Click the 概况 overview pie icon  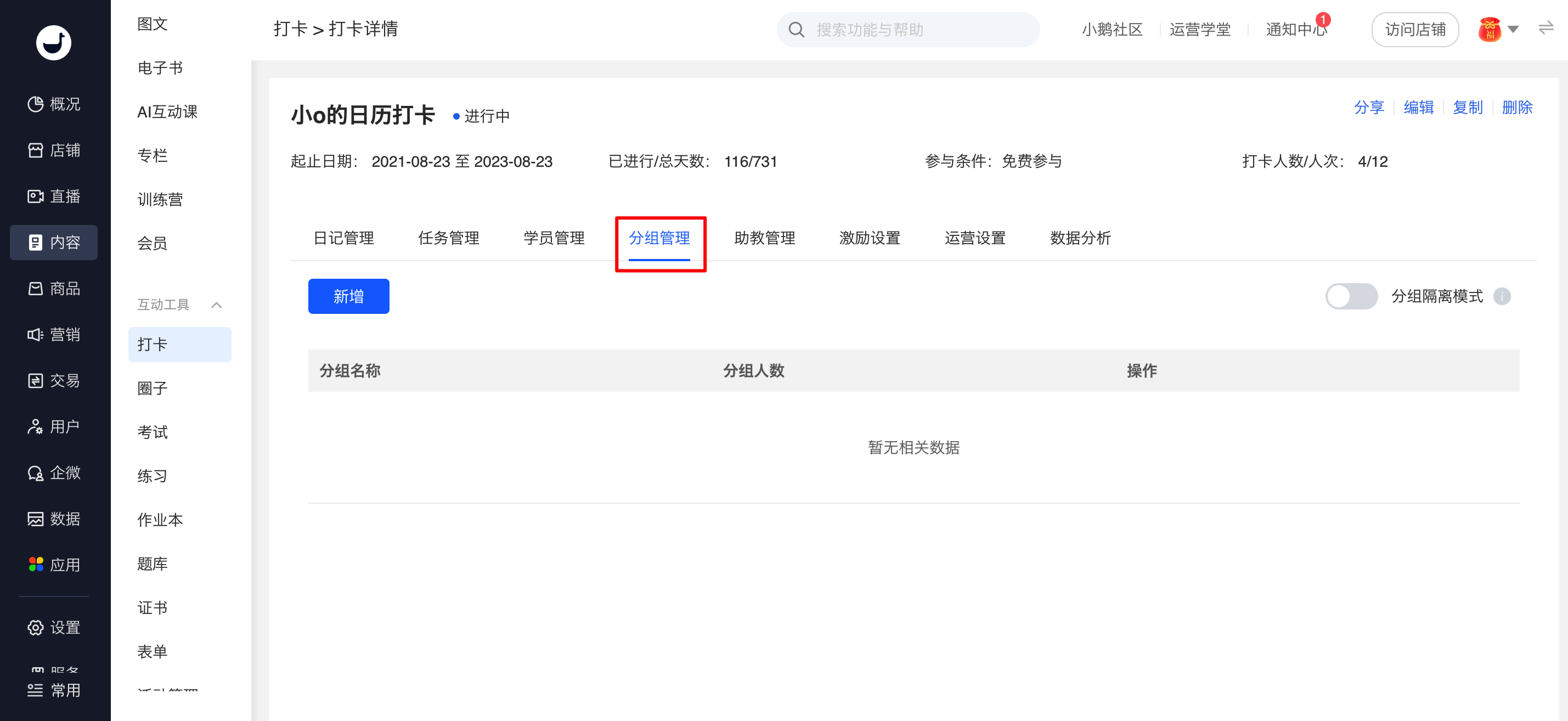[35, 104]
